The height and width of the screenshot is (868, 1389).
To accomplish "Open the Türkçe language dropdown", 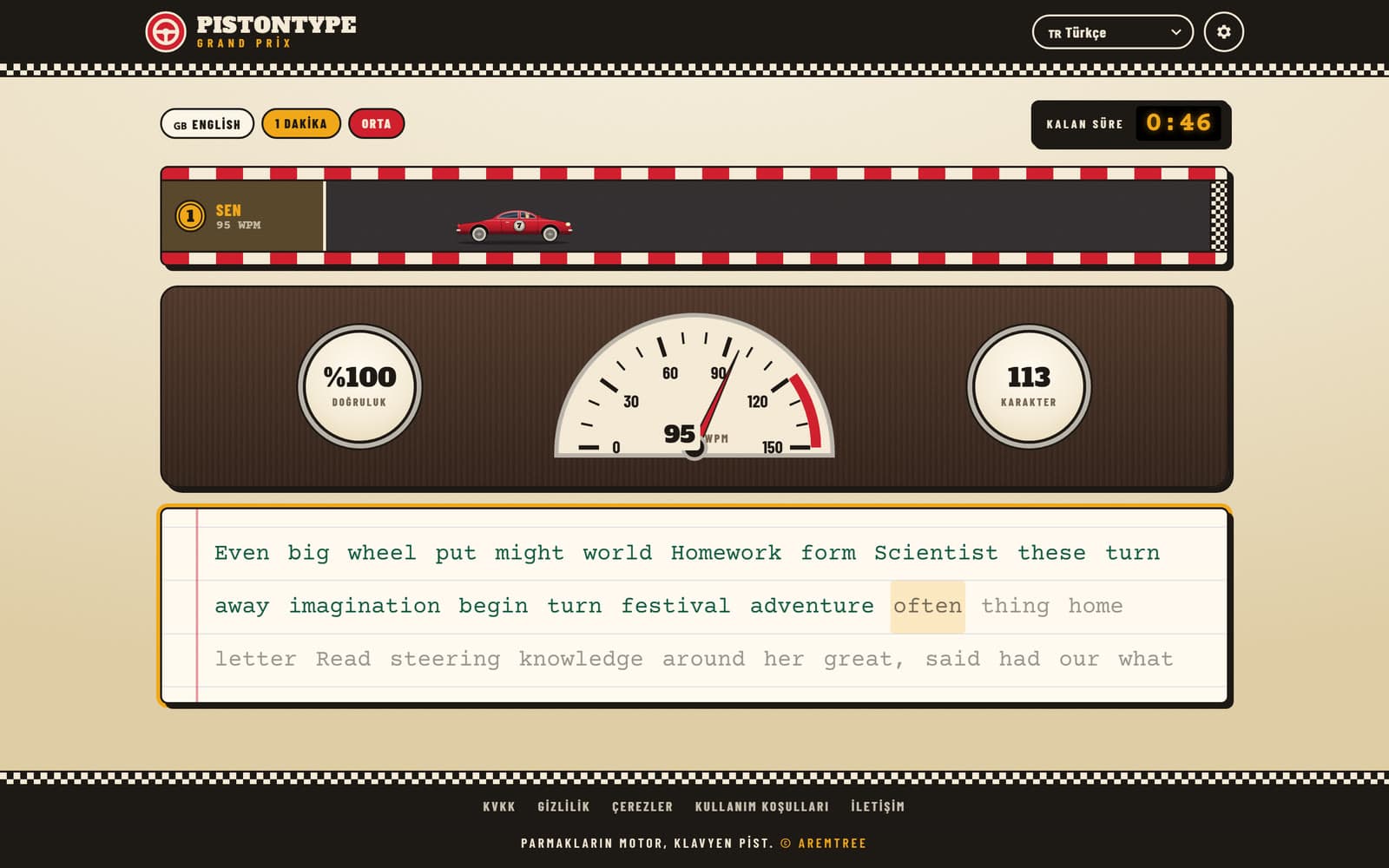I will pos(1112,32).
